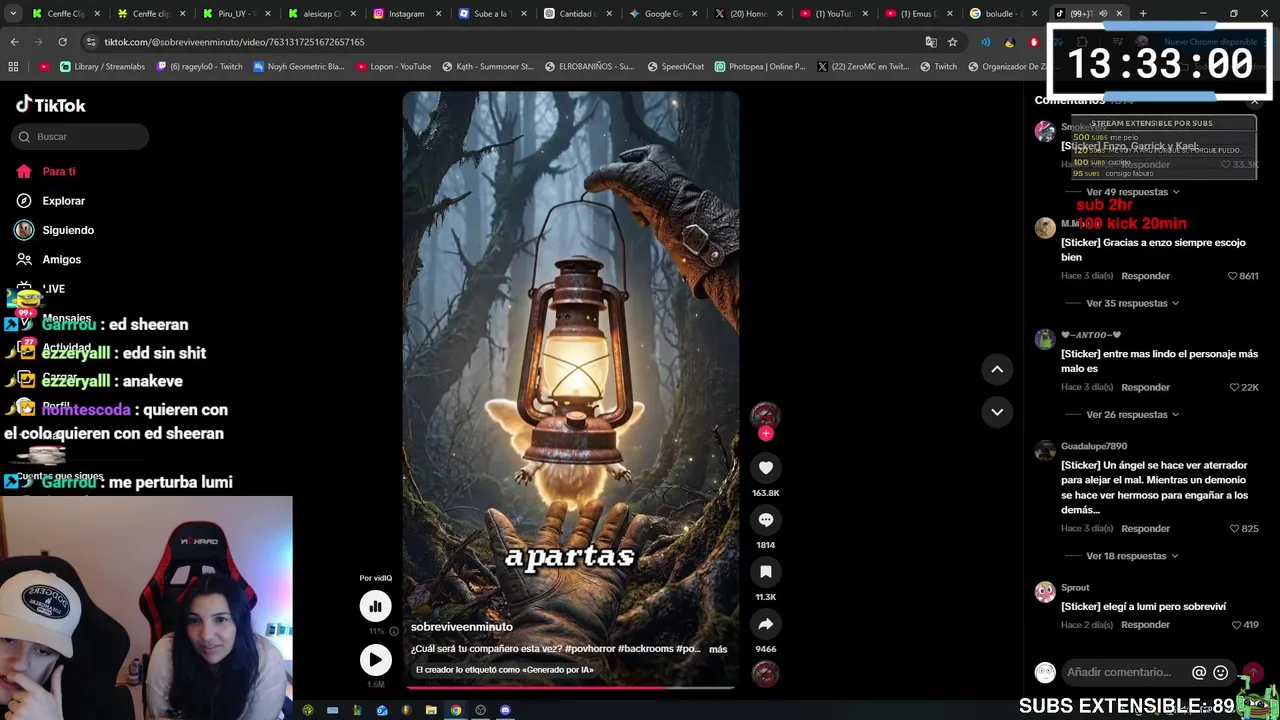Reload page with browser refresh icon

[x=62, y=42]
